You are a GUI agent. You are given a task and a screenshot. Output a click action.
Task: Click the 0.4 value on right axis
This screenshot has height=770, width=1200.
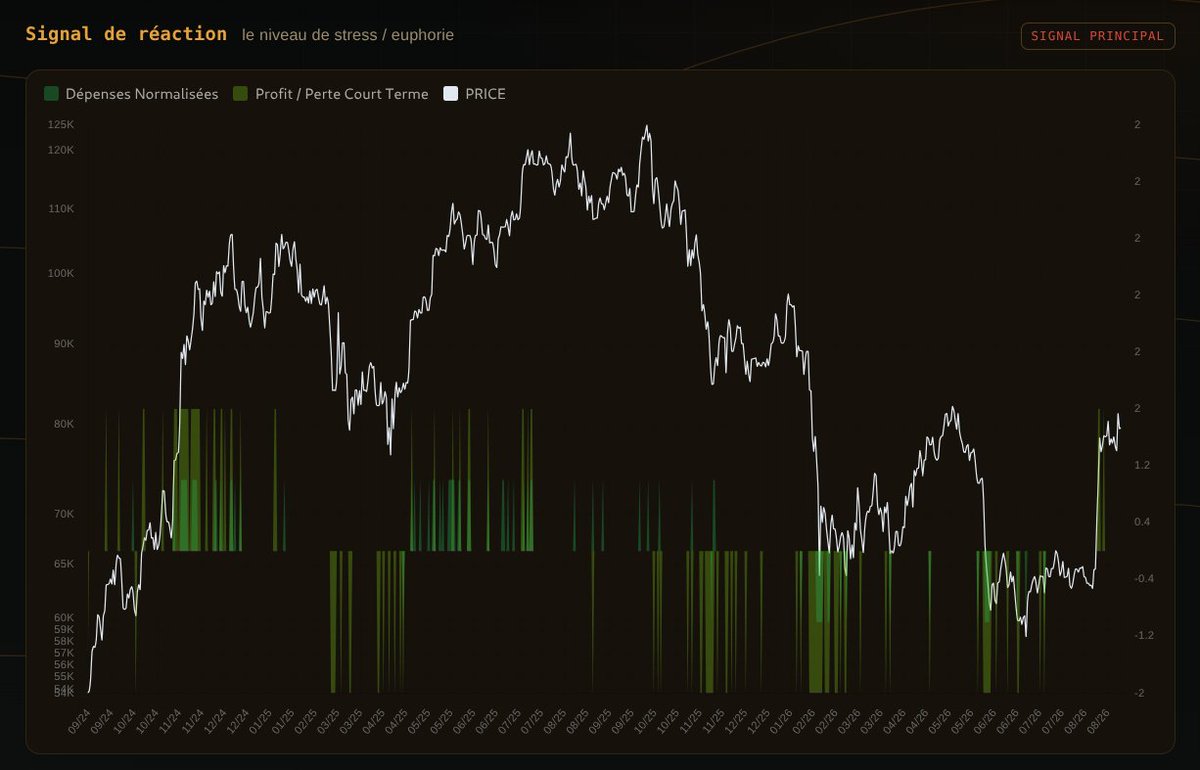click(x=1142, y=522)
